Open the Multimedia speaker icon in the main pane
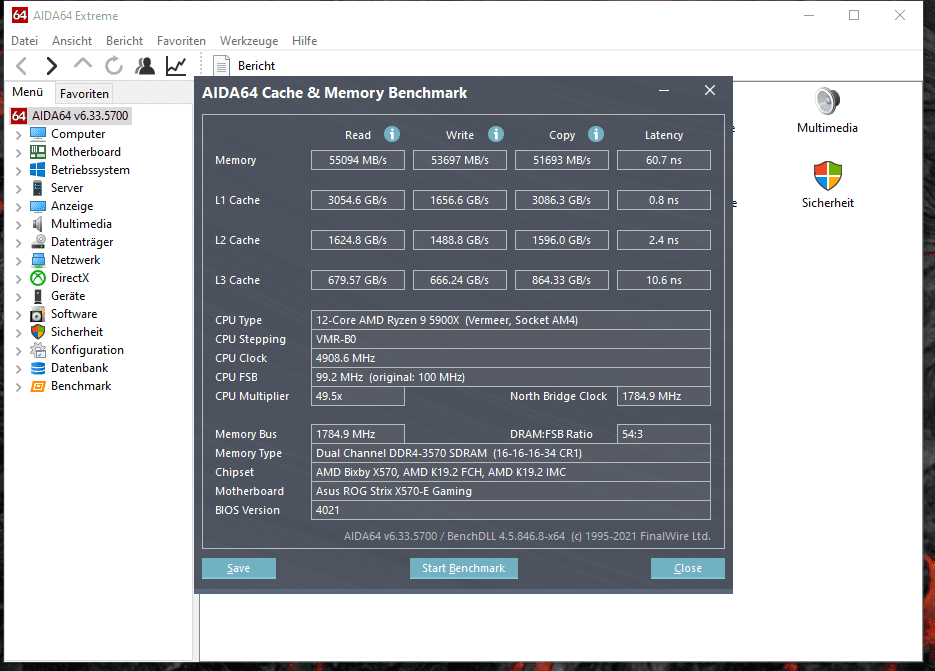 click(828, 101)
